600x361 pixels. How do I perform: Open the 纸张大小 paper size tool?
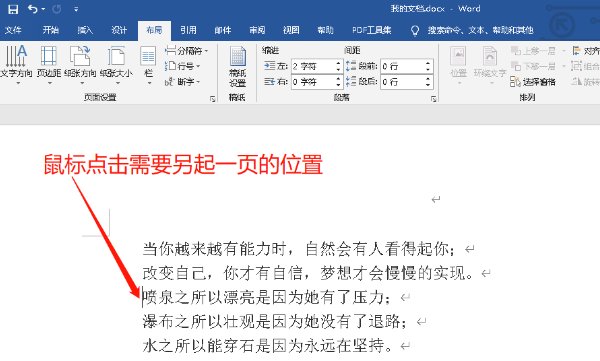[116, 65]
